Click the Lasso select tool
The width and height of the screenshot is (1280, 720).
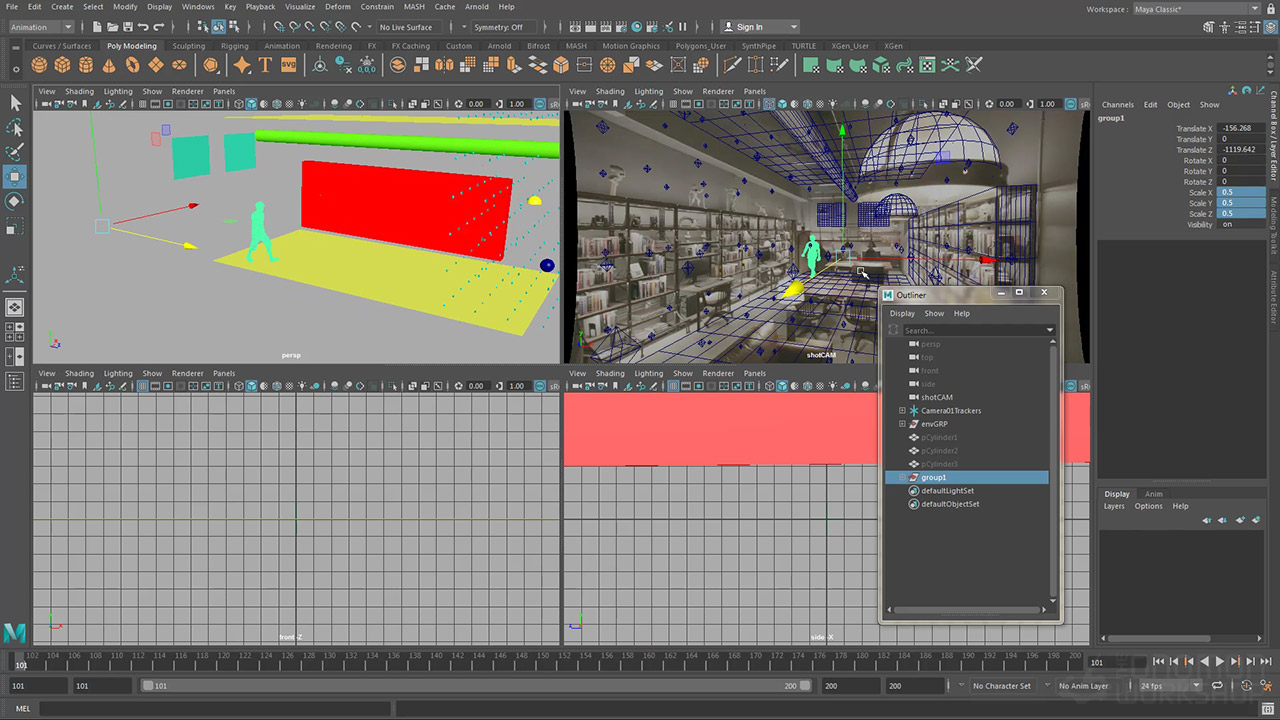pyautogui.click(x=15, y=128)
